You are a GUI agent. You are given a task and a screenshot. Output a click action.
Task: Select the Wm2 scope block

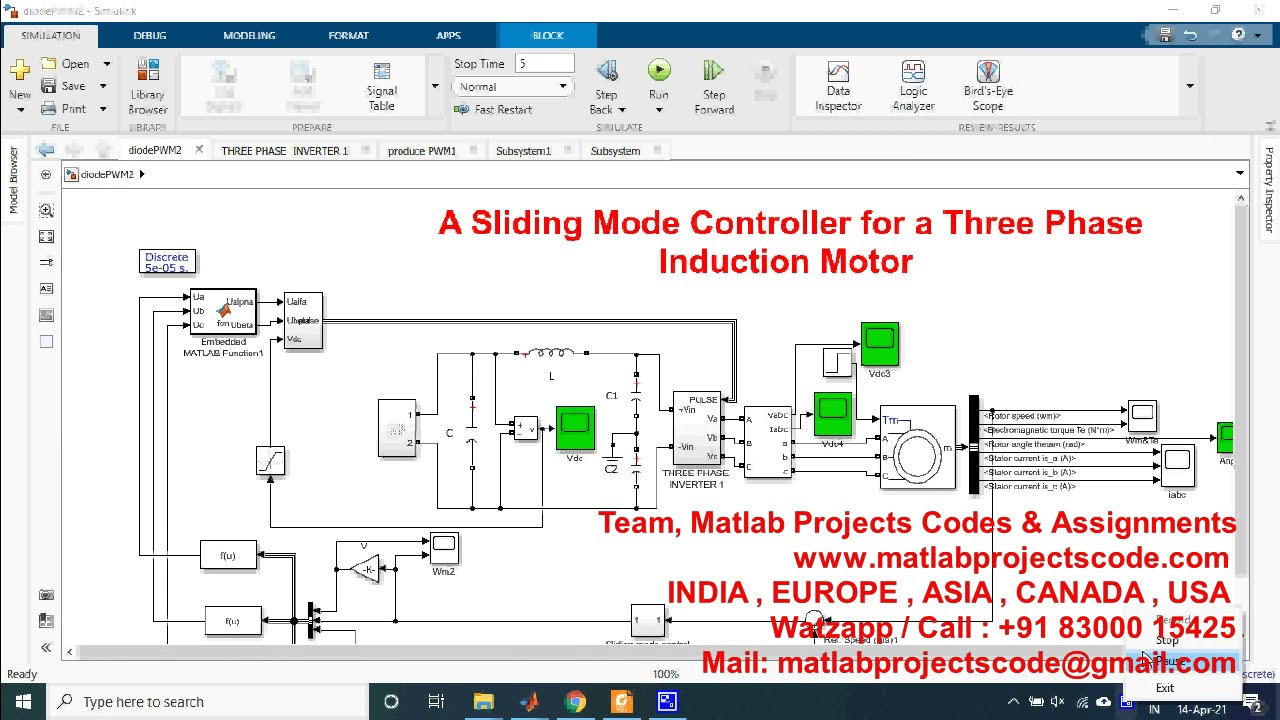(x=443, y=548)
